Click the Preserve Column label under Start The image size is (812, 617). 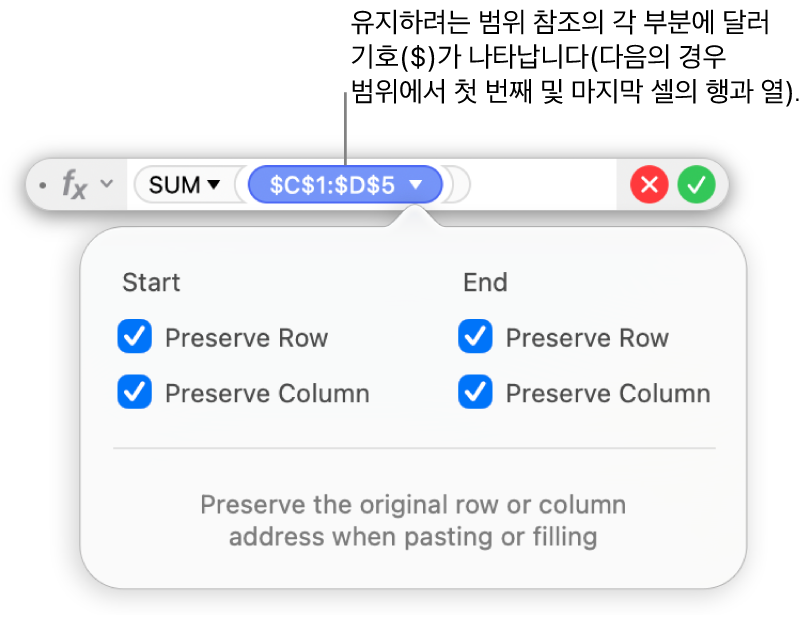pyautogui.click(x=267, y=393)
